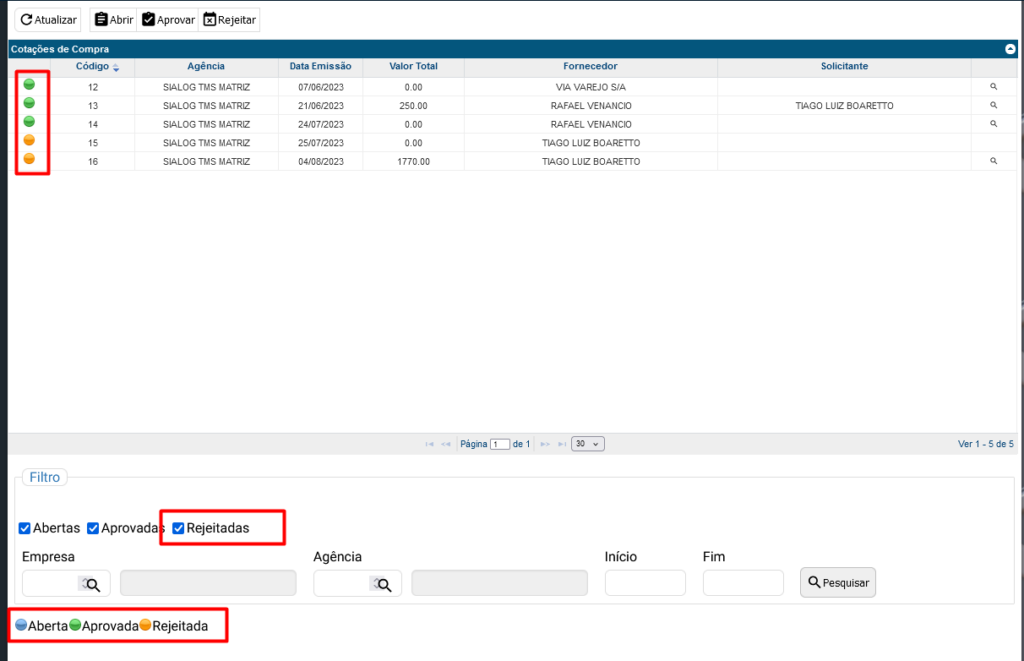Jump to the first page arrow
1024x661 pixels.
[429, 443]
